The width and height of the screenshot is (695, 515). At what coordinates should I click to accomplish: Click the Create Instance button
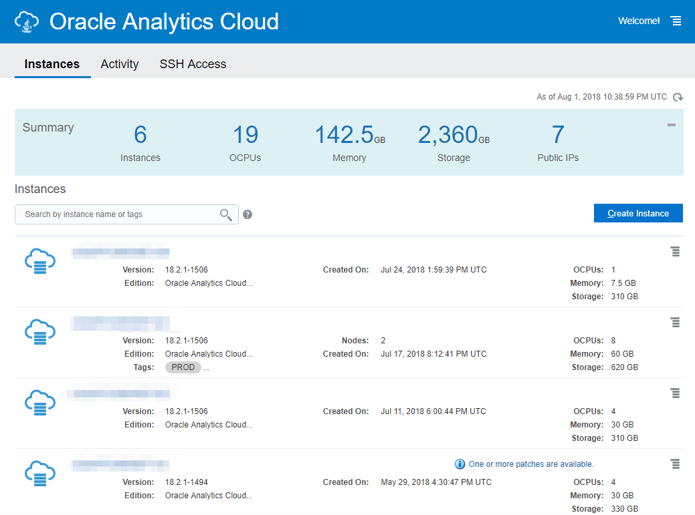638,214
